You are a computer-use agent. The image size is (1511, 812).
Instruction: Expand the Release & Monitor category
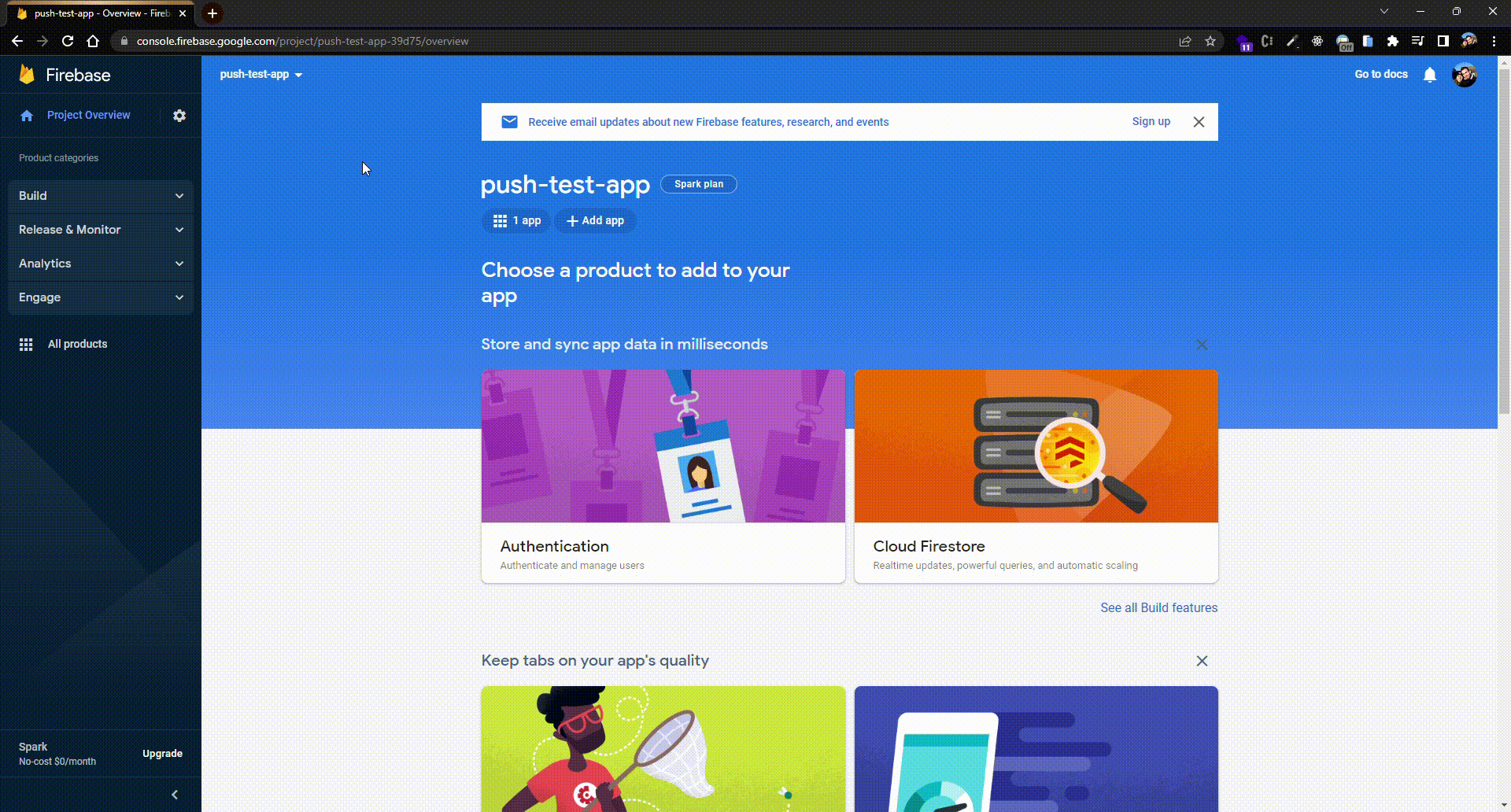(x=101, y=230)
